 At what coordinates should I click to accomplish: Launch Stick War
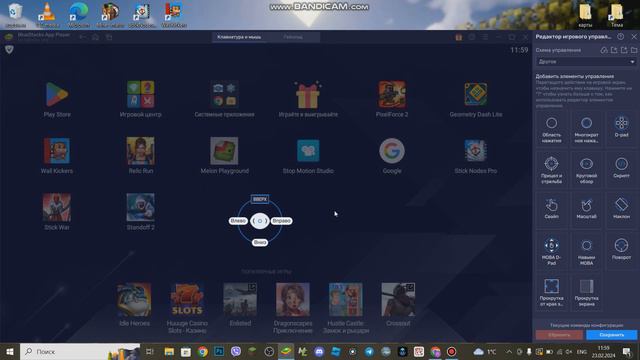57,212
